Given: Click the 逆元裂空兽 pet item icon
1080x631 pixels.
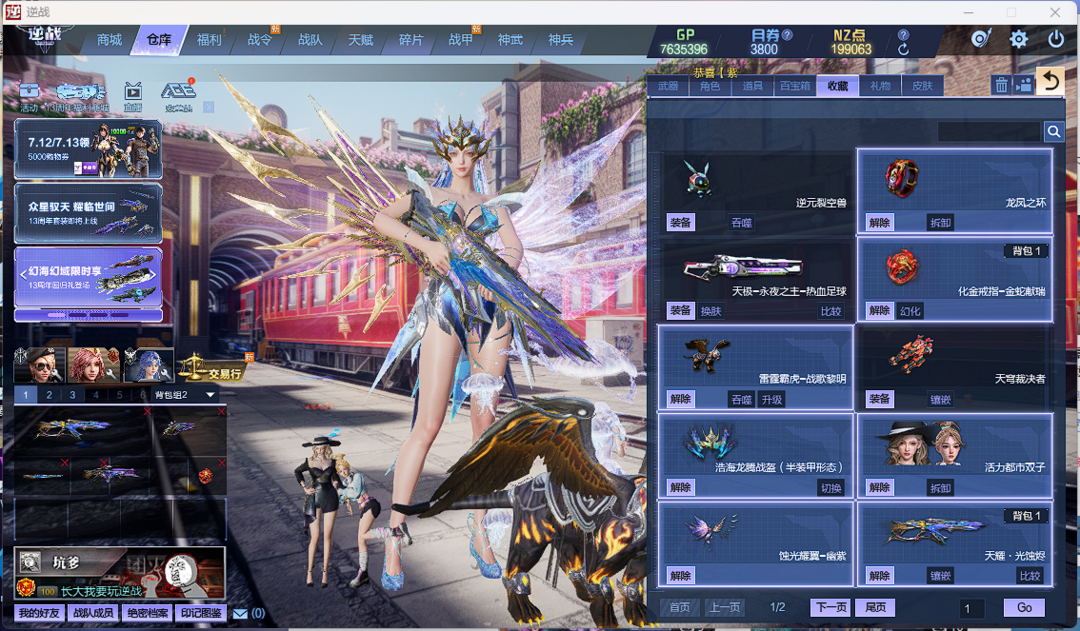Looking at the screenshot, I should click(x=698, y=180).
